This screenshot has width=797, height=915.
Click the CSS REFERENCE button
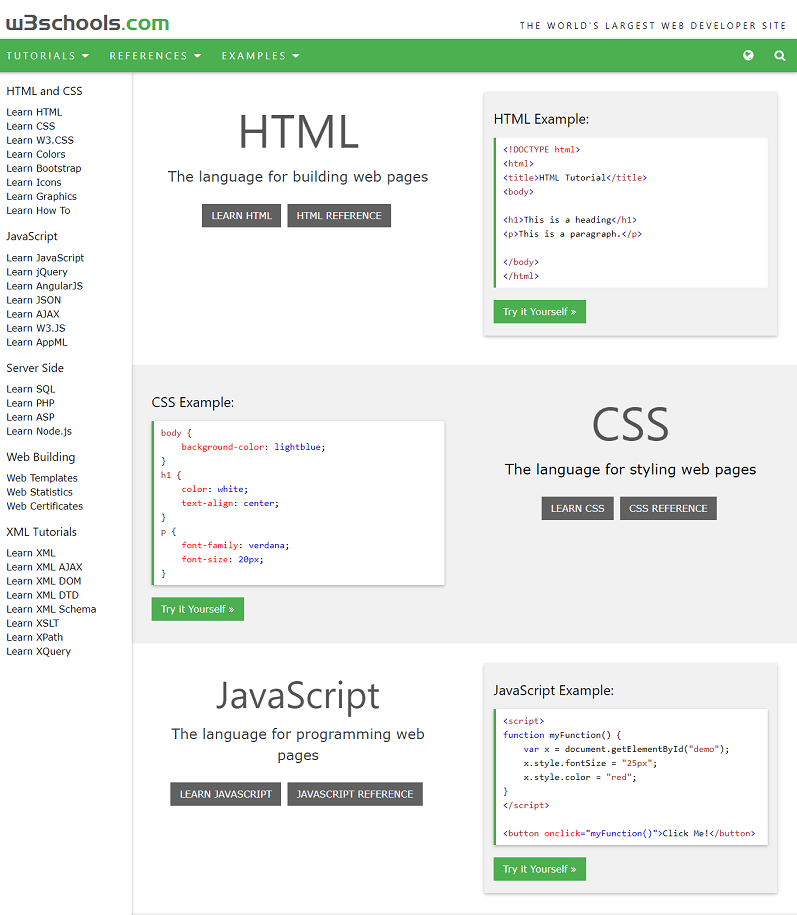click(668, 508)
